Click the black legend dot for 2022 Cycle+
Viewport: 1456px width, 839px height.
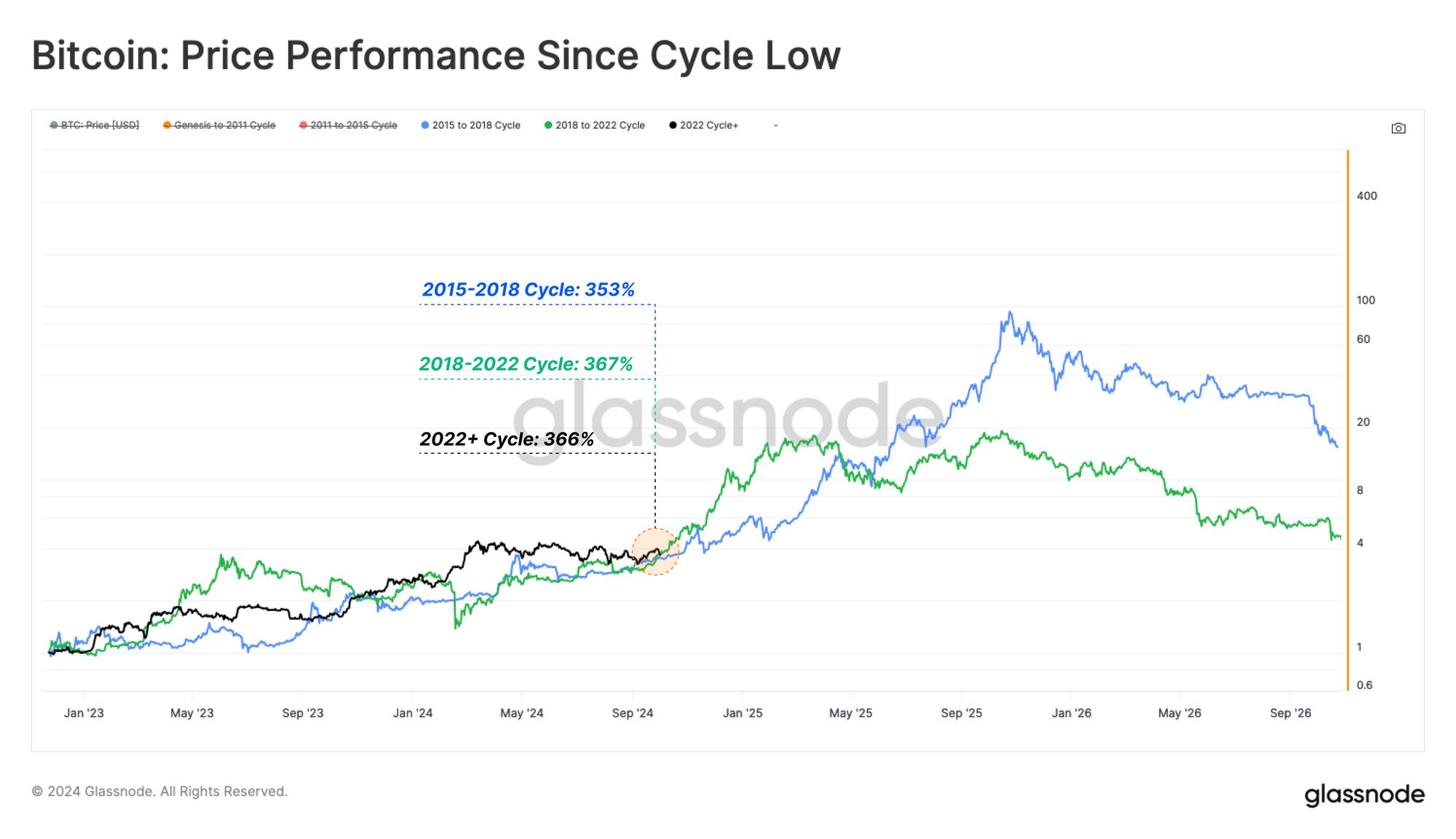673,125
